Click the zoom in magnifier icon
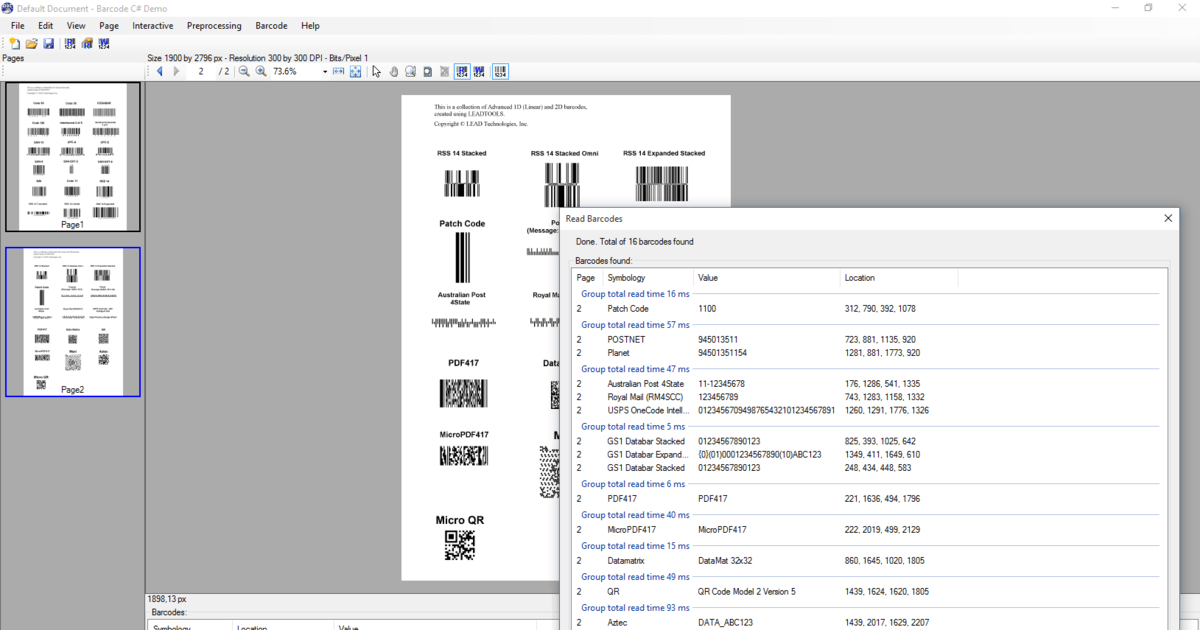 [x=261, y=72]
